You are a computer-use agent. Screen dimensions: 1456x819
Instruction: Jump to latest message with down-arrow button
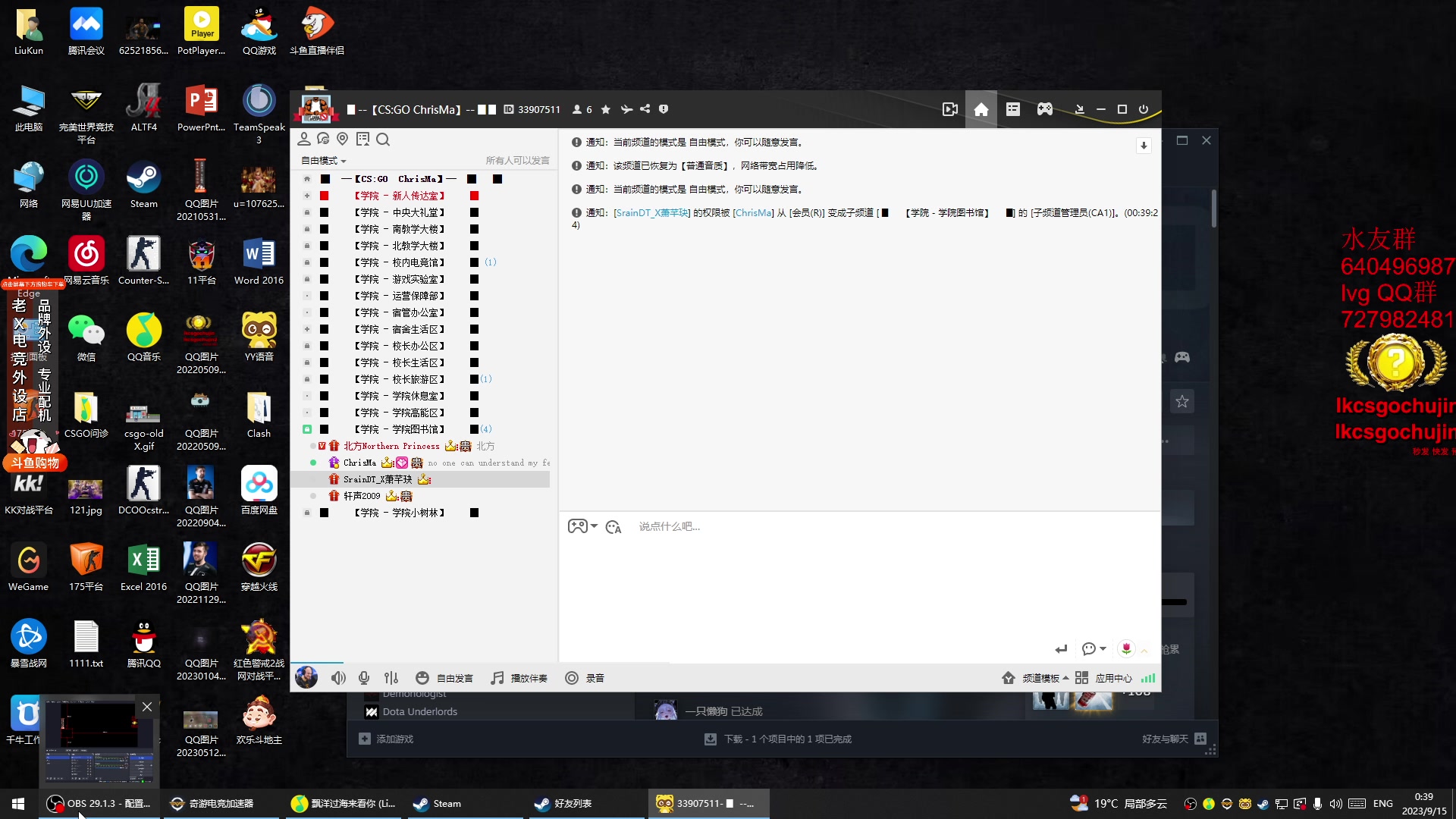(1144, 146)
